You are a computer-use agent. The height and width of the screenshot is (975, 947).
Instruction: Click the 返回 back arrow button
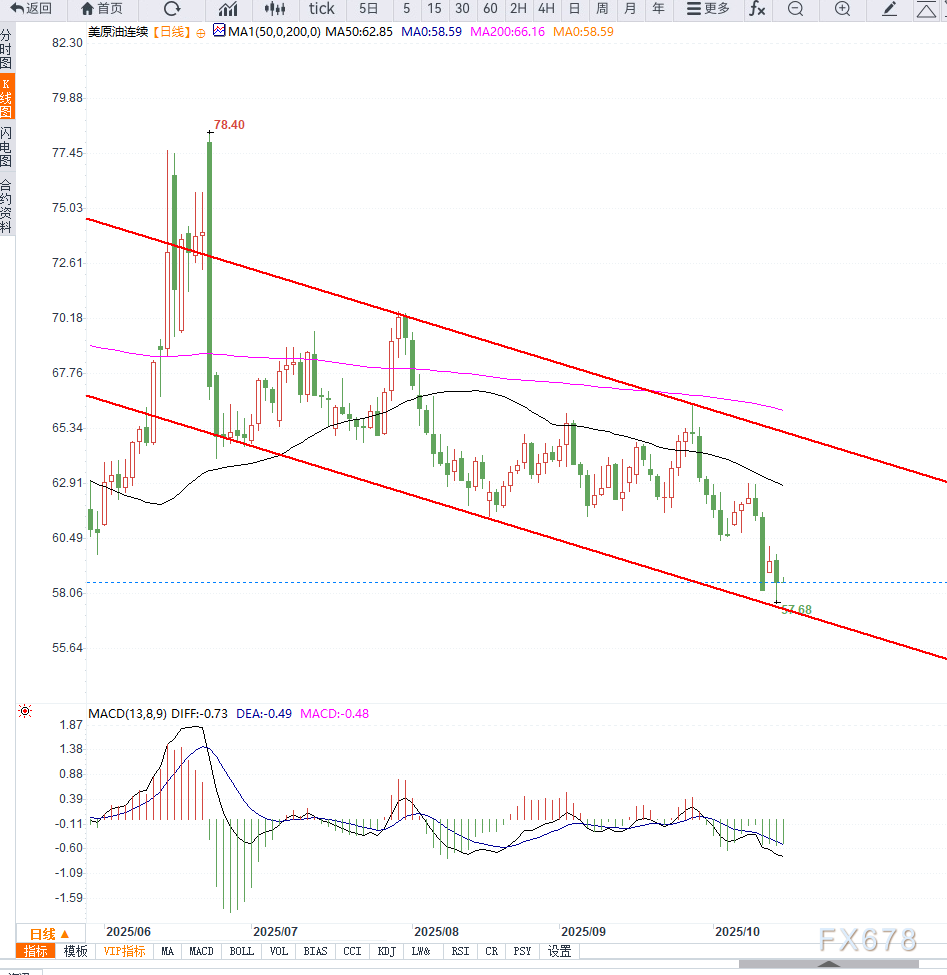tap(31, 9)
